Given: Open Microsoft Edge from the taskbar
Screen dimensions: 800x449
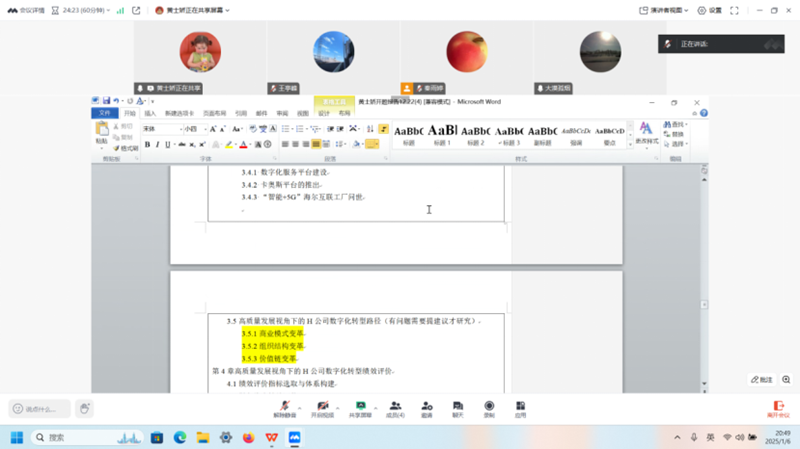Looking at the screenshot, I should point(180,437).
